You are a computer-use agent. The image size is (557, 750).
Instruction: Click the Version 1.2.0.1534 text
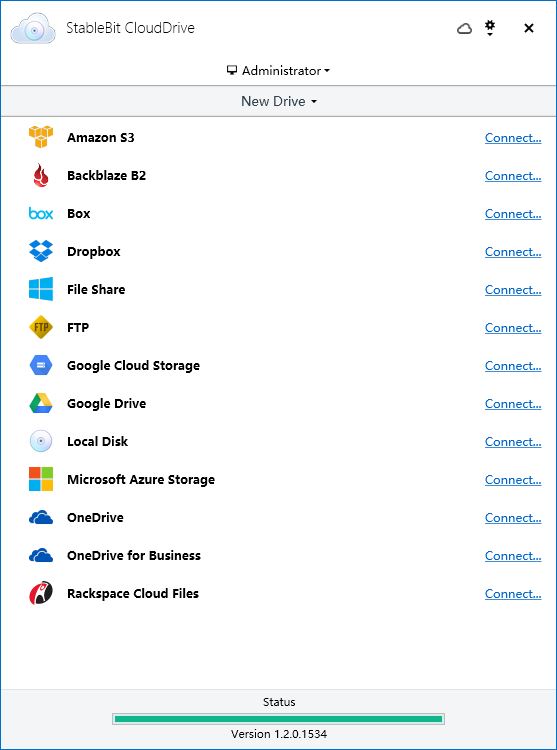(x=279, y=734)
